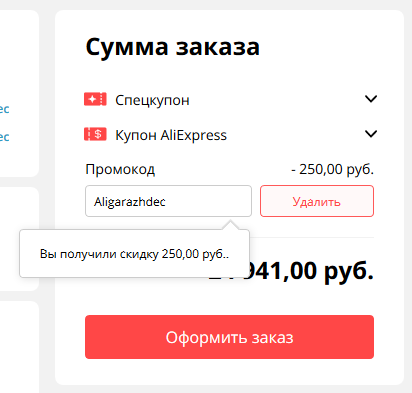Click the Сумма заказа heading

click(x=173, y=47)
